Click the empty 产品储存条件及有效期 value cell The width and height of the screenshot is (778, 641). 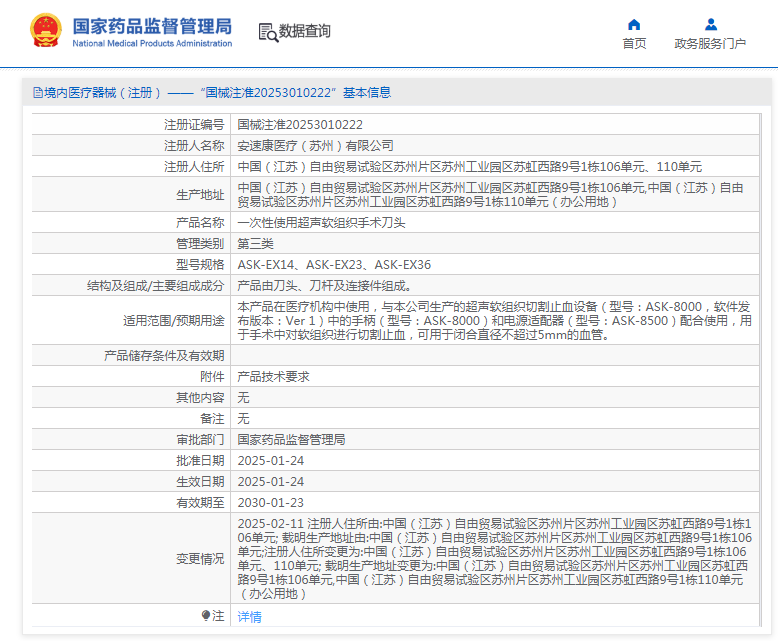(x=495, y=355)
